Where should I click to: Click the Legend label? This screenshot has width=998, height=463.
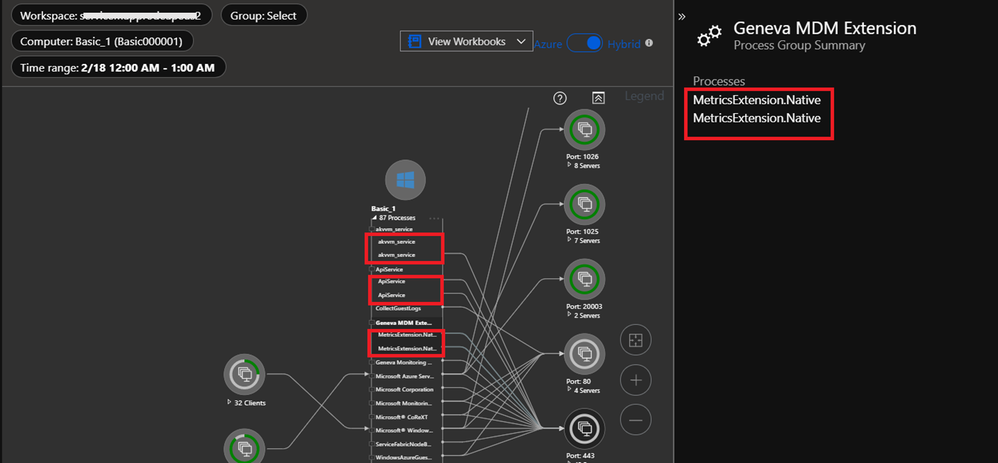[x=644, y=96]
